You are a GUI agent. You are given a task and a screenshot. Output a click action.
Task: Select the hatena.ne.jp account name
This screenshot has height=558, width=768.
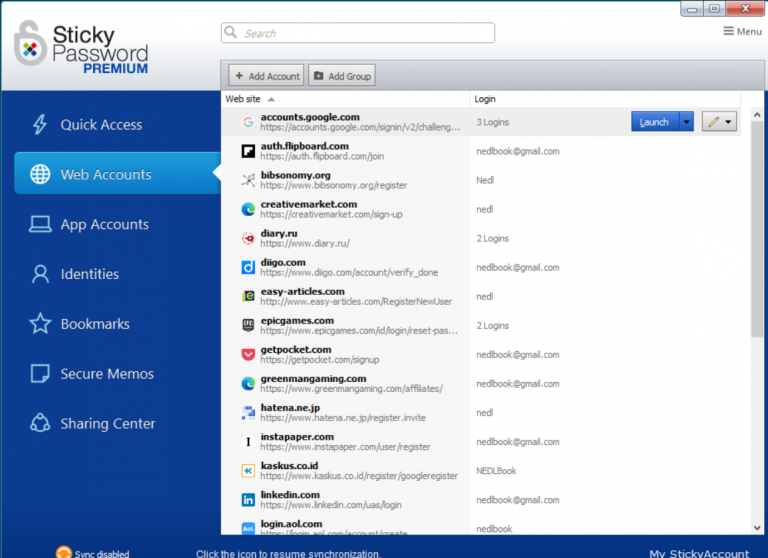click(x=290, y=408)
